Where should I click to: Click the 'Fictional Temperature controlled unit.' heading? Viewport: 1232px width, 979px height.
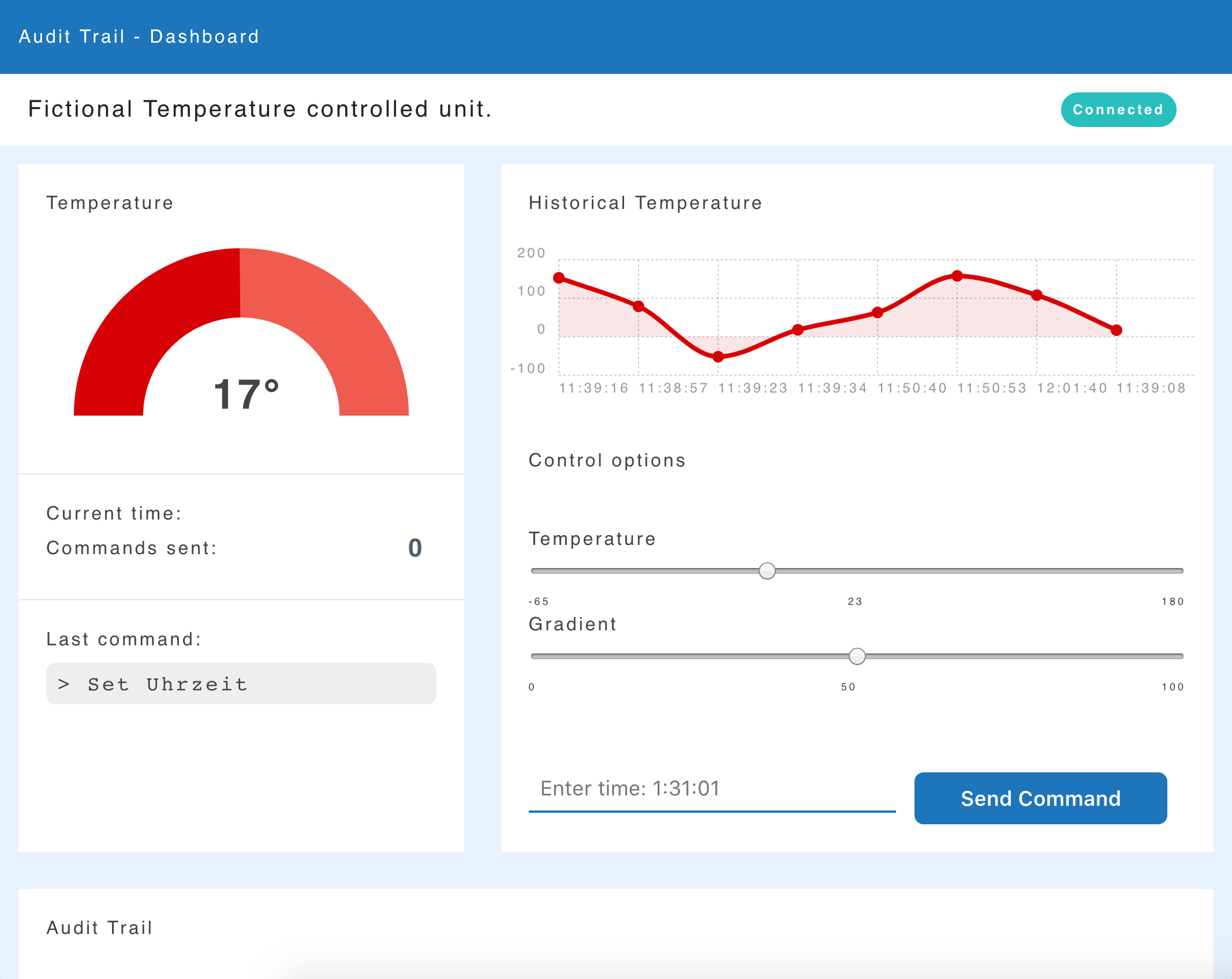pyautogui.click(x=260, y=109)
